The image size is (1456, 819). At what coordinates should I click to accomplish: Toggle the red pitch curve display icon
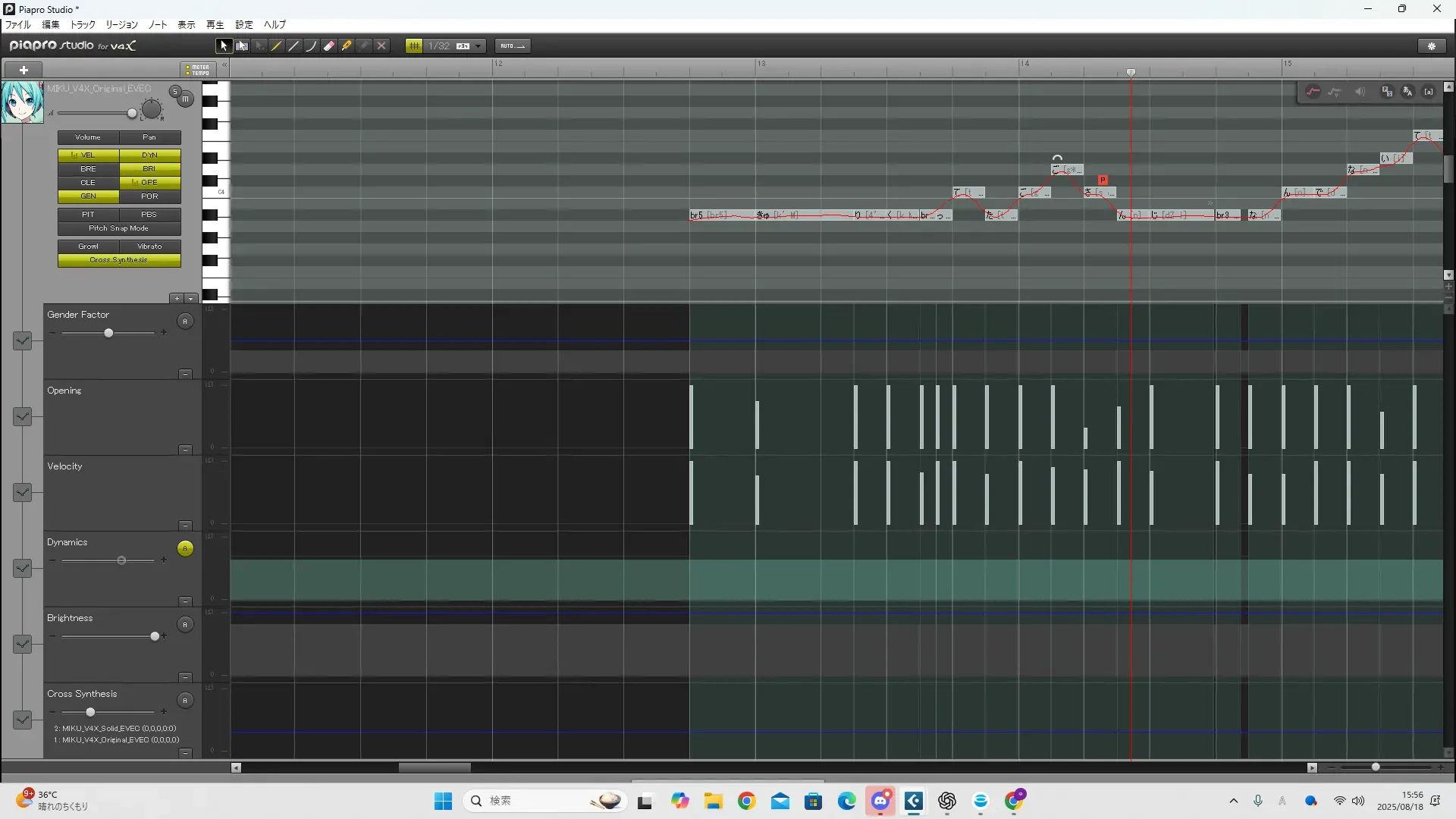point(1313,92)
